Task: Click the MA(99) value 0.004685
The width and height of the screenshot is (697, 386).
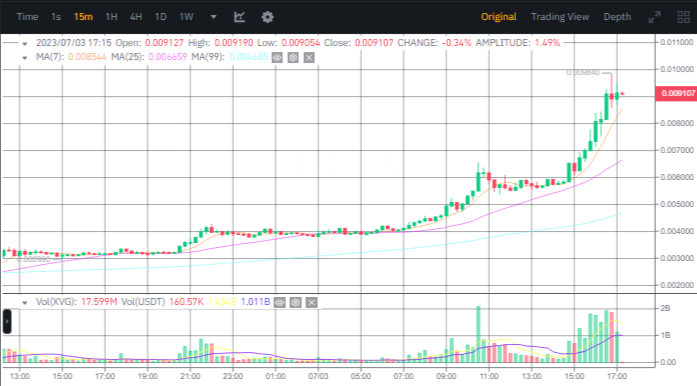Action: (x=248, y=57)
